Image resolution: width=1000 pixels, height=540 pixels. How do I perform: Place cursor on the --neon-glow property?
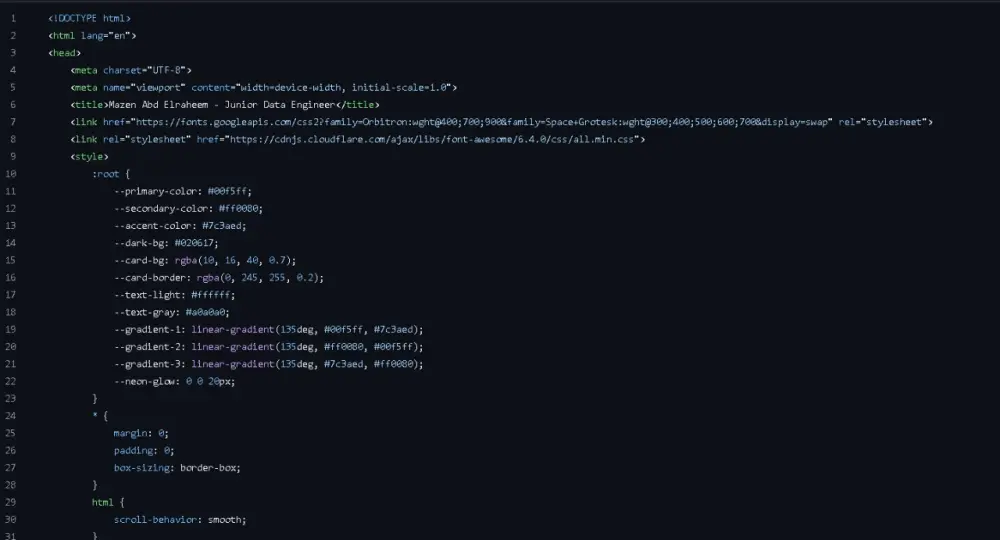pos(147,381)
